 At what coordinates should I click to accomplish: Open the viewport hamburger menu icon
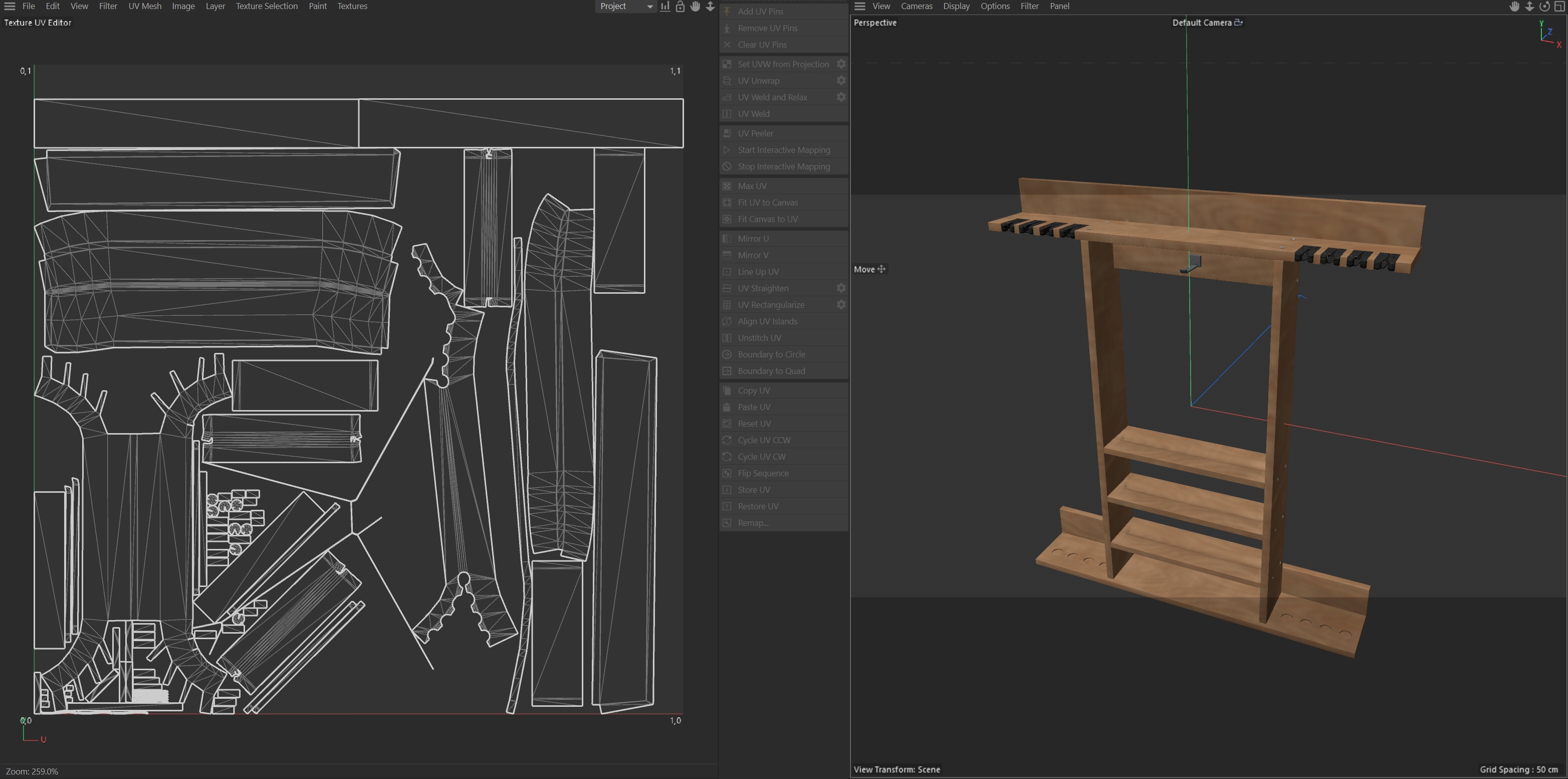pyautogui.click(x=859, y=6)
